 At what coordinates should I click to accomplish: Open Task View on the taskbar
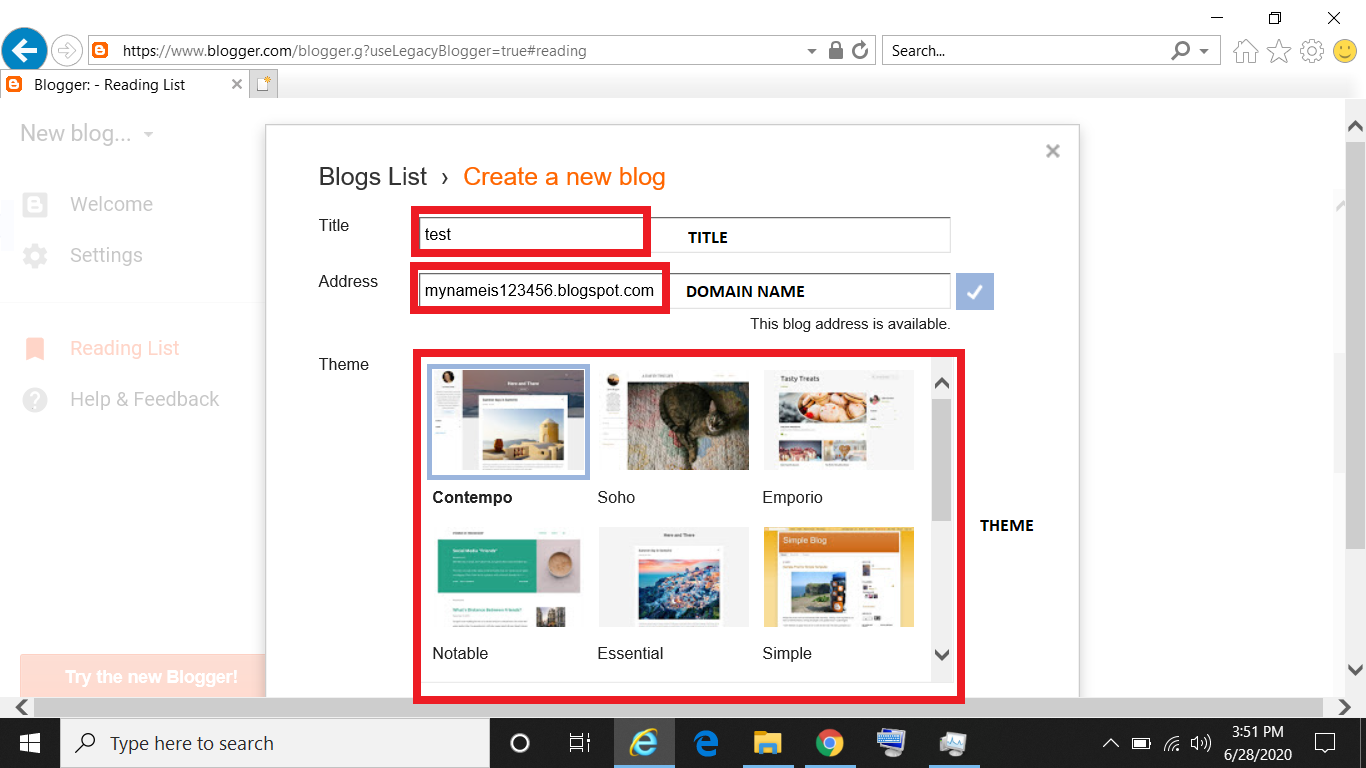579,743
